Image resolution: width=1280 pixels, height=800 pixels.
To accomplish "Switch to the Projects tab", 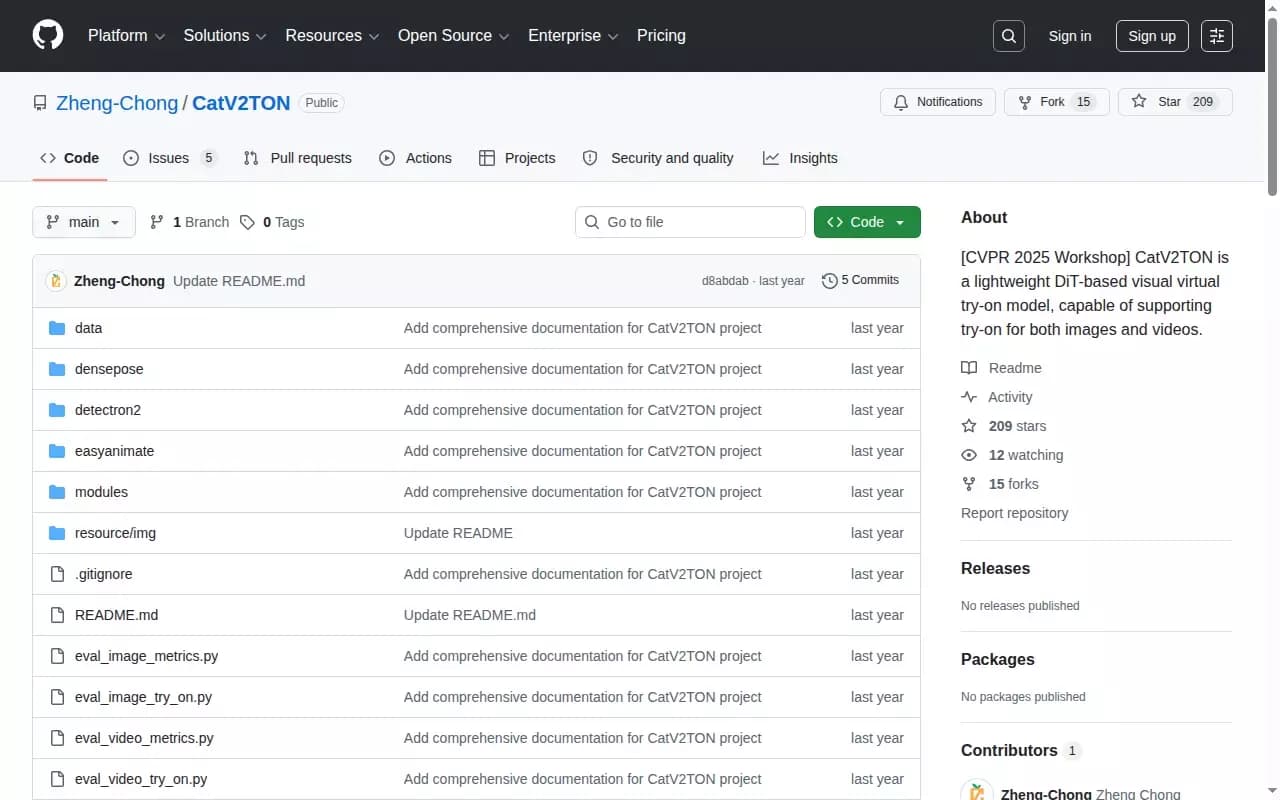I will 517,158.
